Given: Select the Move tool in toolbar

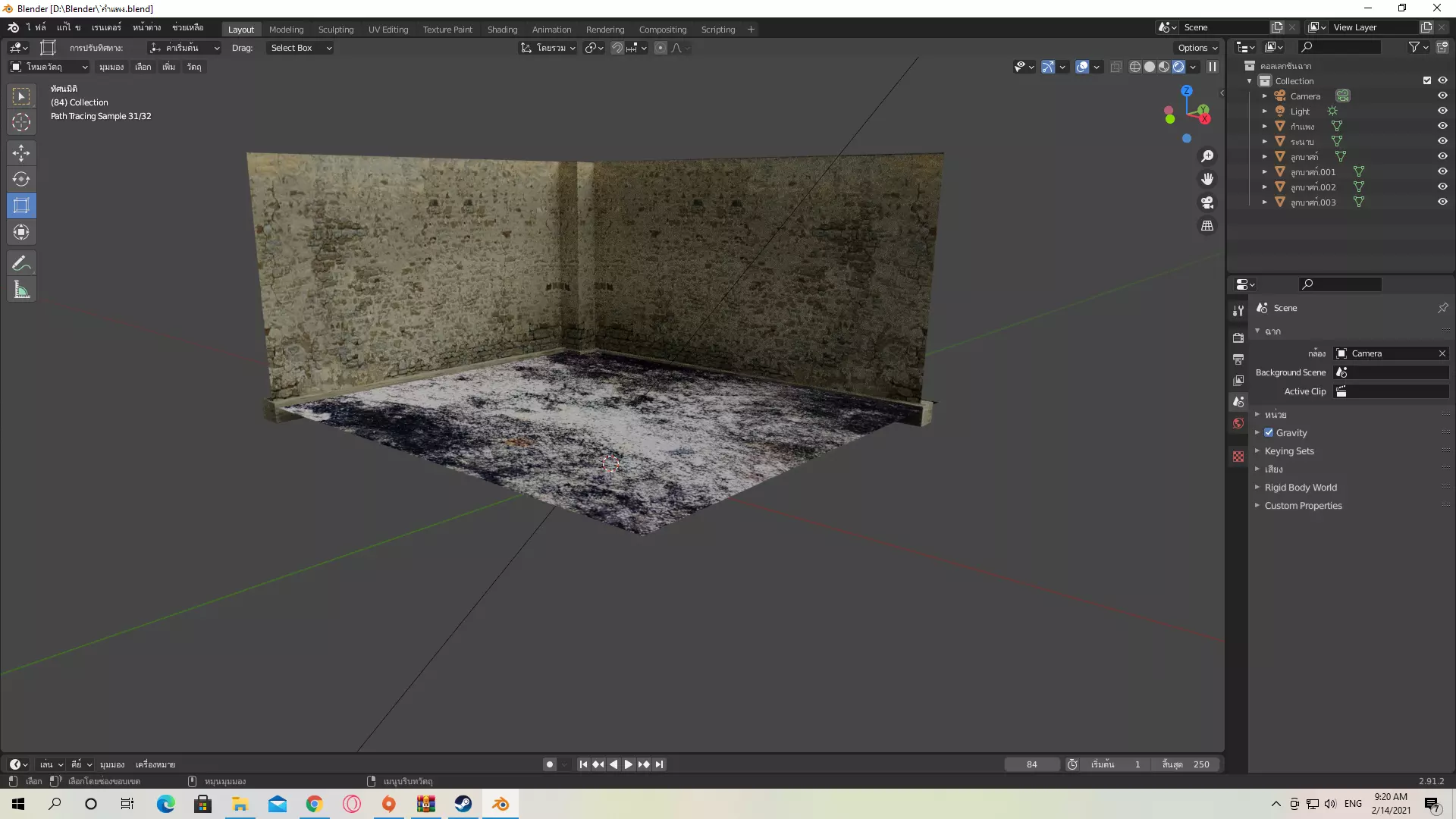Looking at the screenshot, I should pos(21,153).
